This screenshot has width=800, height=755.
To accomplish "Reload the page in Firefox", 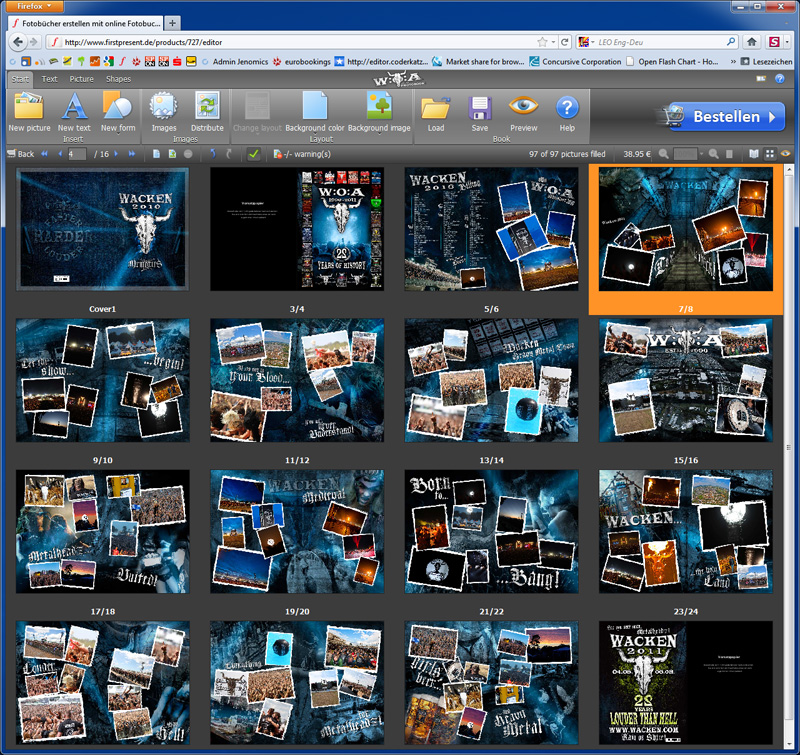I will tap(565, 42).
